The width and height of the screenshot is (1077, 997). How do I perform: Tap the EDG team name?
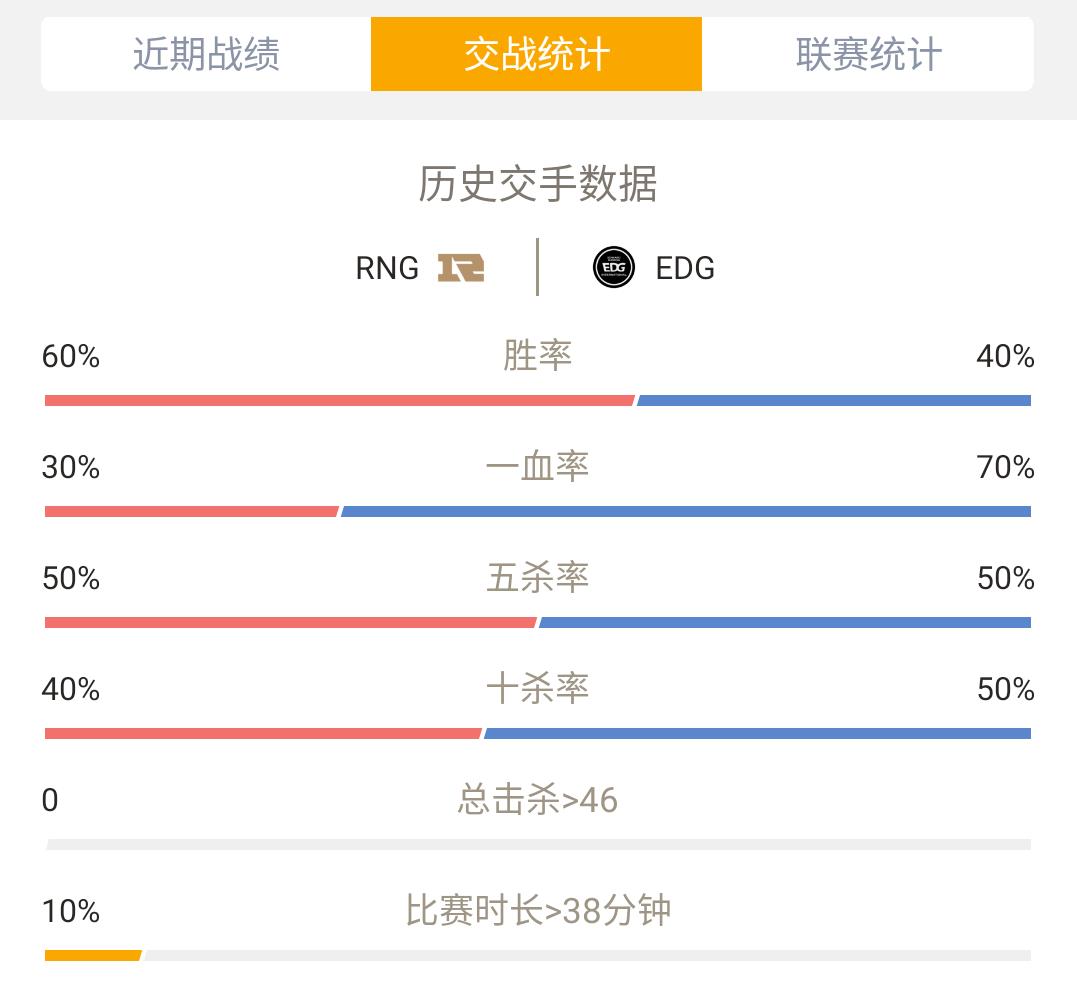point(685,268)
